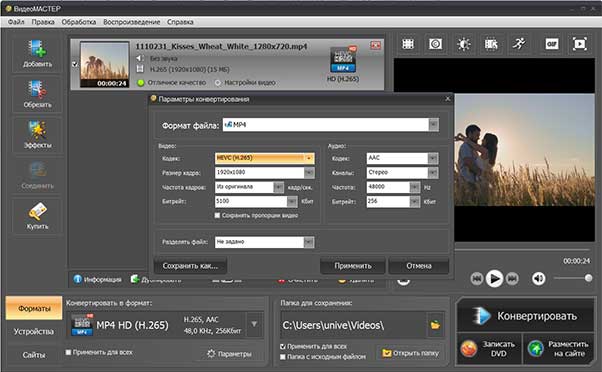Expand Частота кадров dropdown
Image resolution: width=602 pixels, height=372 pixels.
coord(278,187)
